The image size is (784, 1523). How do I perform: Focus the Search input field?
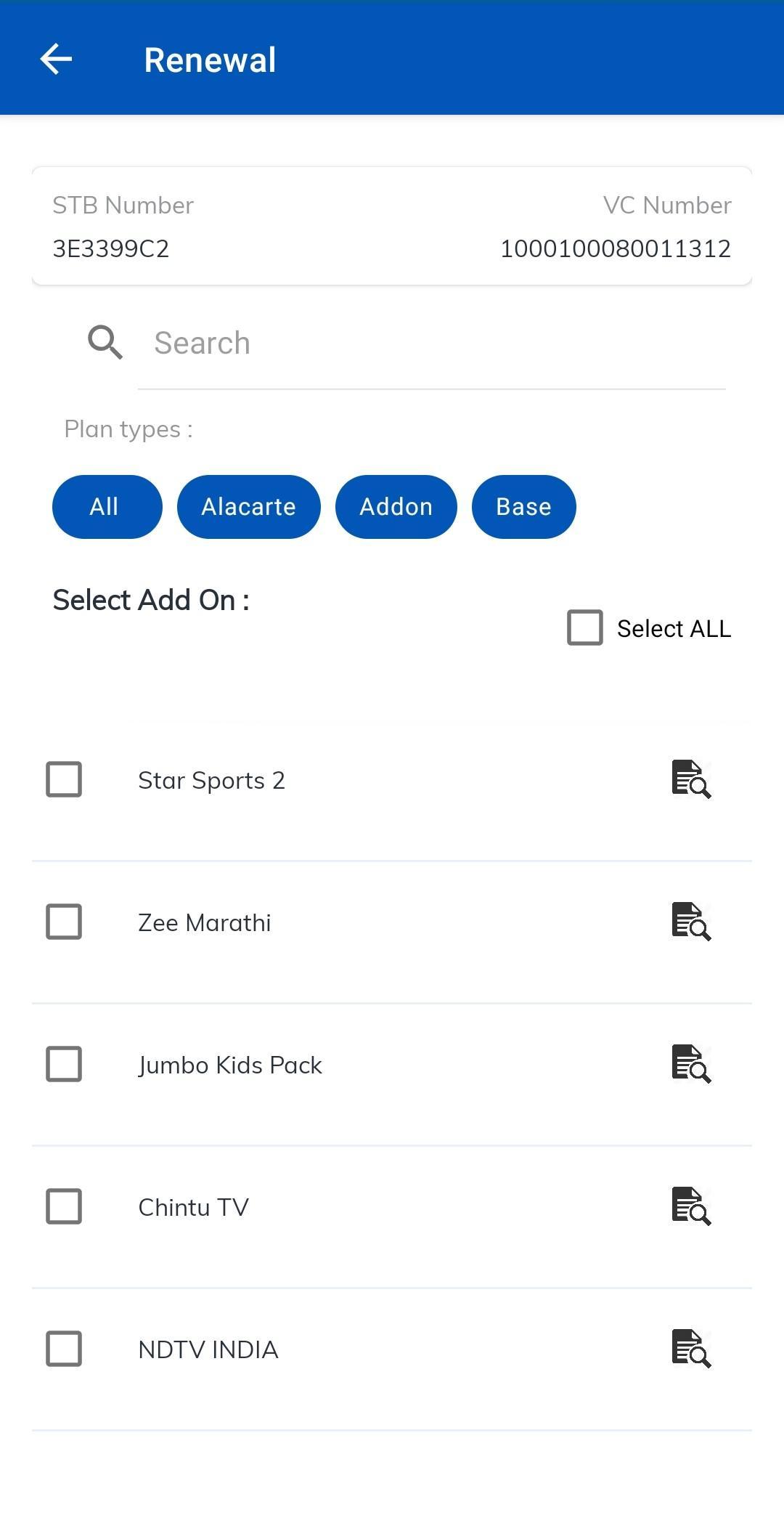click(432, 343)
